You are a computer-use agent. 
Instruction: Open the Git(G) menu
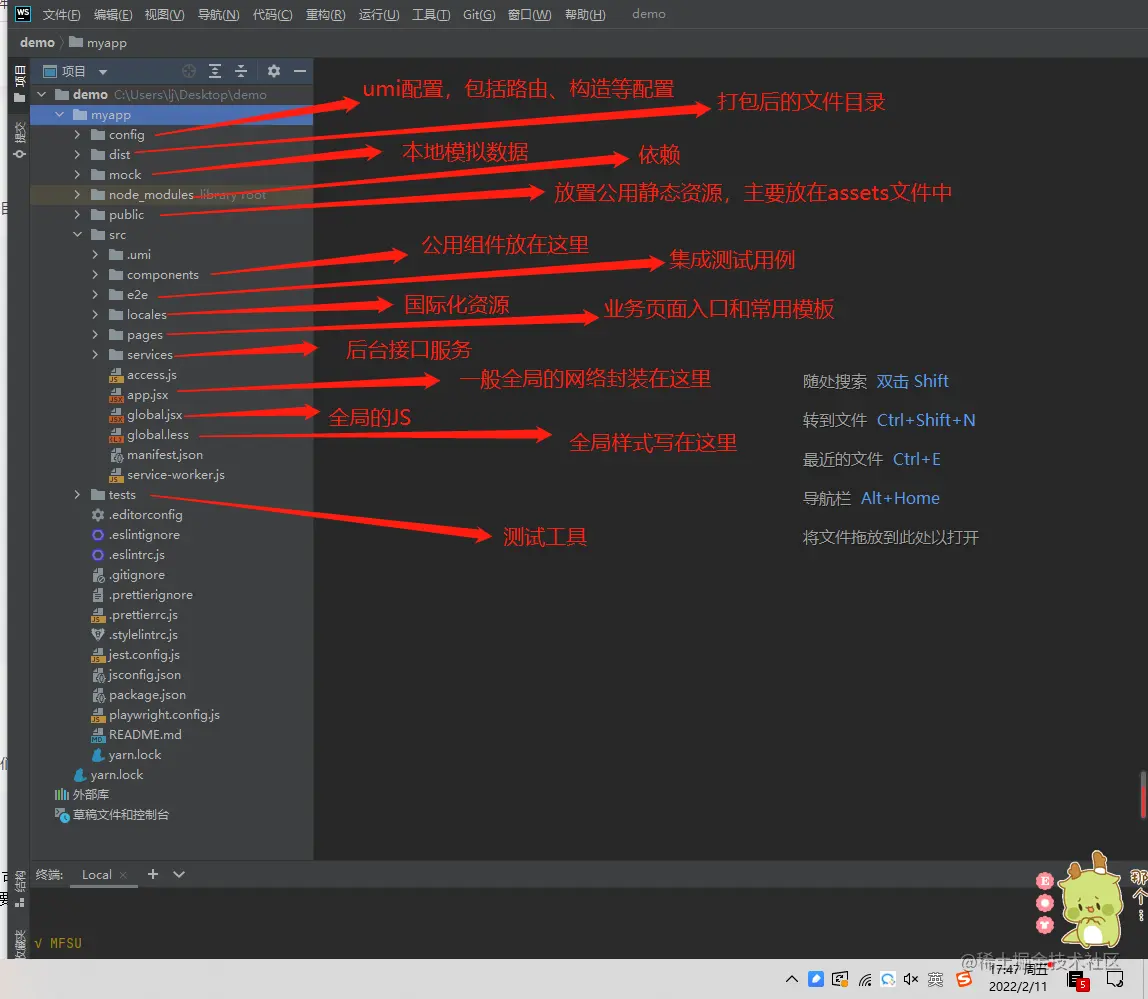(x=479, y=15)
